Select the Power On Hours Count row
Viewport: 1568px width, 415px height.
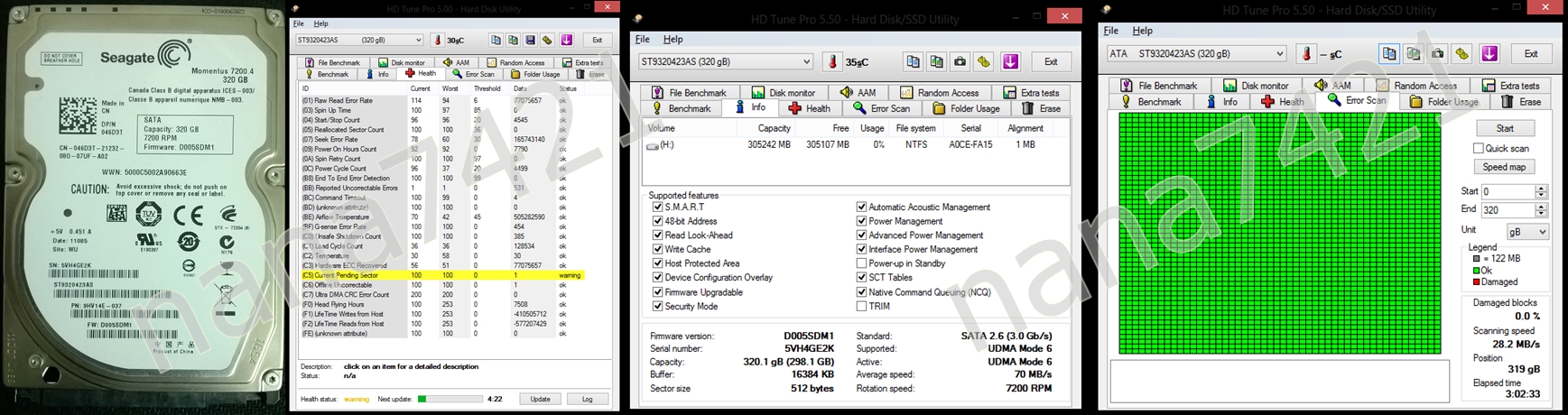[442, 149]
